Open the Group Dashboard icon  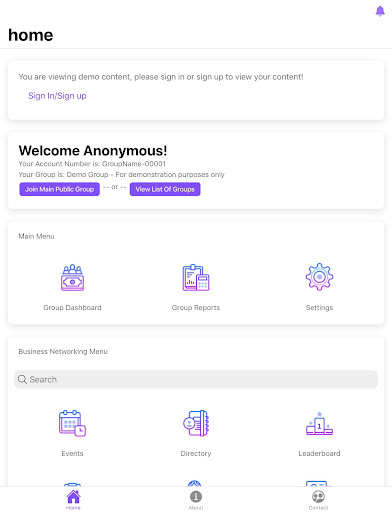click(x=72, y=277)
